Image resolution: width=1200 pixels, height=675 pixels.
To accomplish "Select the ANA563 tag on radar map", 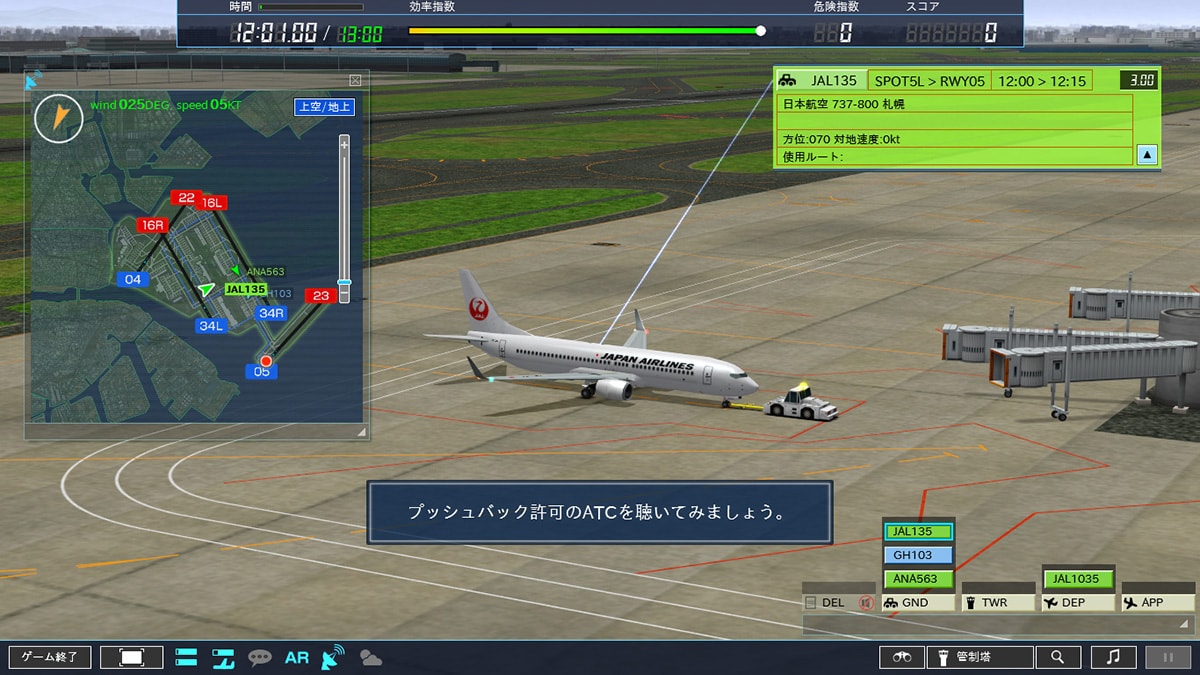I will (265, 272).
